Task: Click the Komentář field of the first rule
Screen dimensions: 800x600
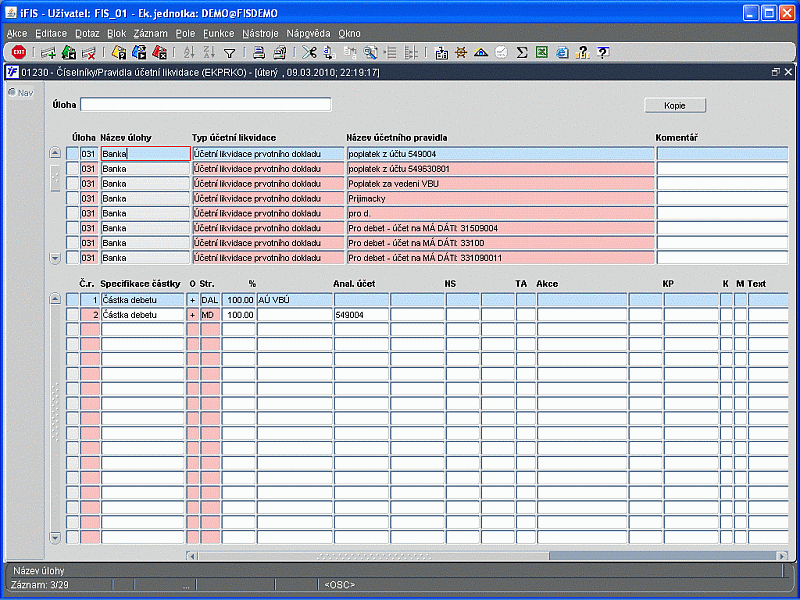Action: pyautogui.click(x=722, y=154)
